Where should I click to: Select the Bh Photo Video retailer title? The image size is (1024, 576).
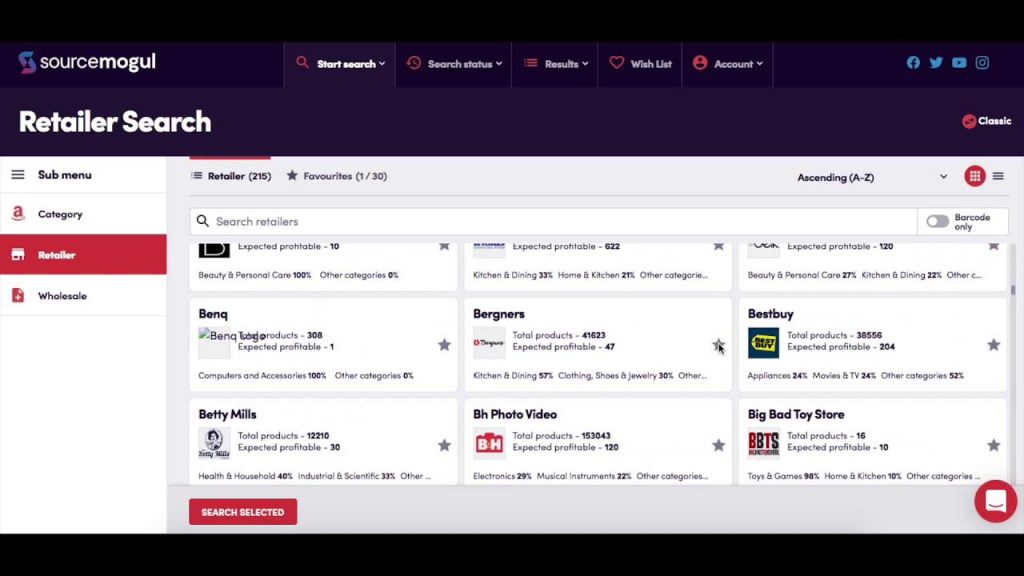click(x=515, y=415)
